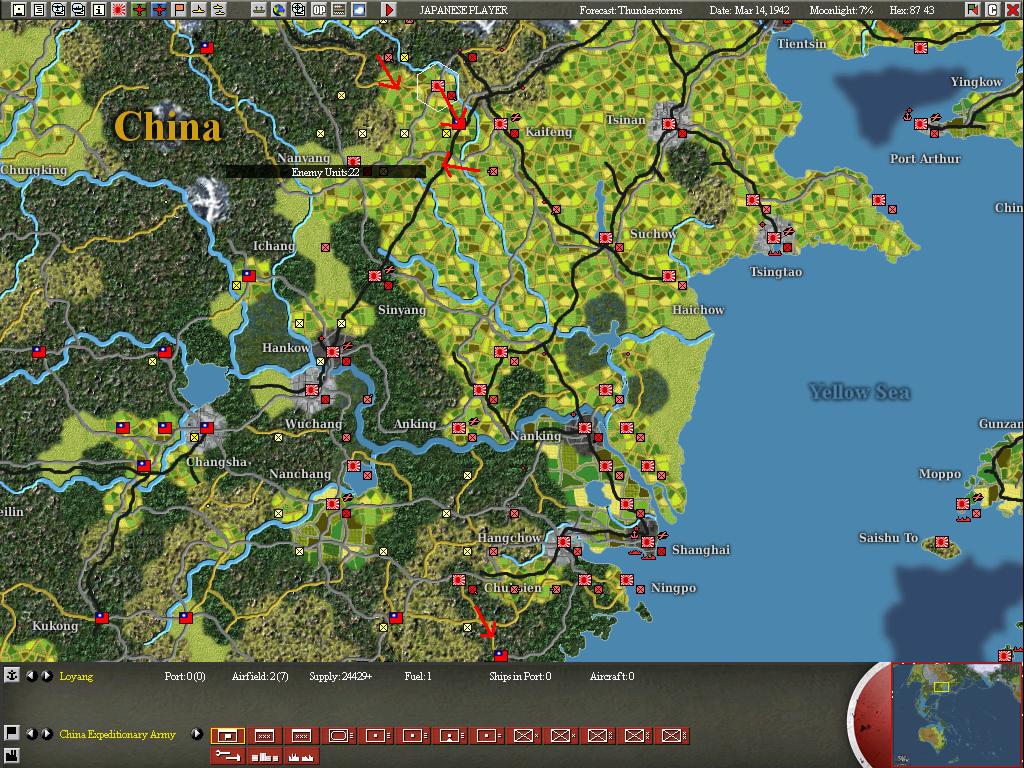Click the black flag icon beside China Expeditionary Army
Screen dimensions: 1024x768
12,732
